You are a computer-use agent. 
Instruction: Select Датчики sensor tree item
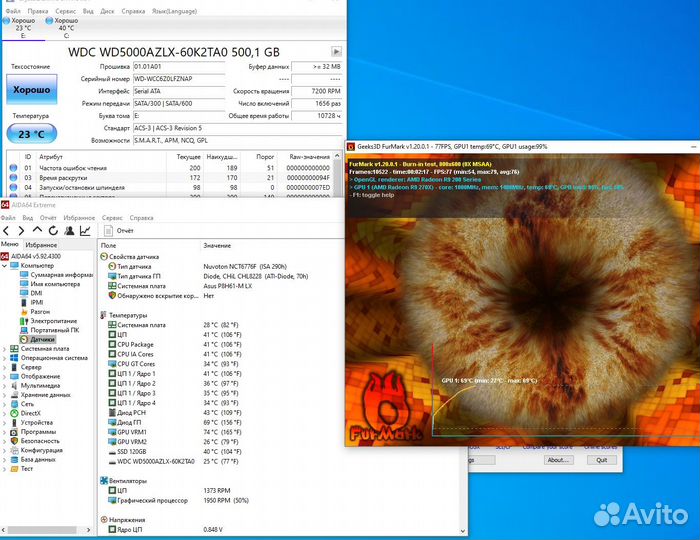(x=38, y=339)
